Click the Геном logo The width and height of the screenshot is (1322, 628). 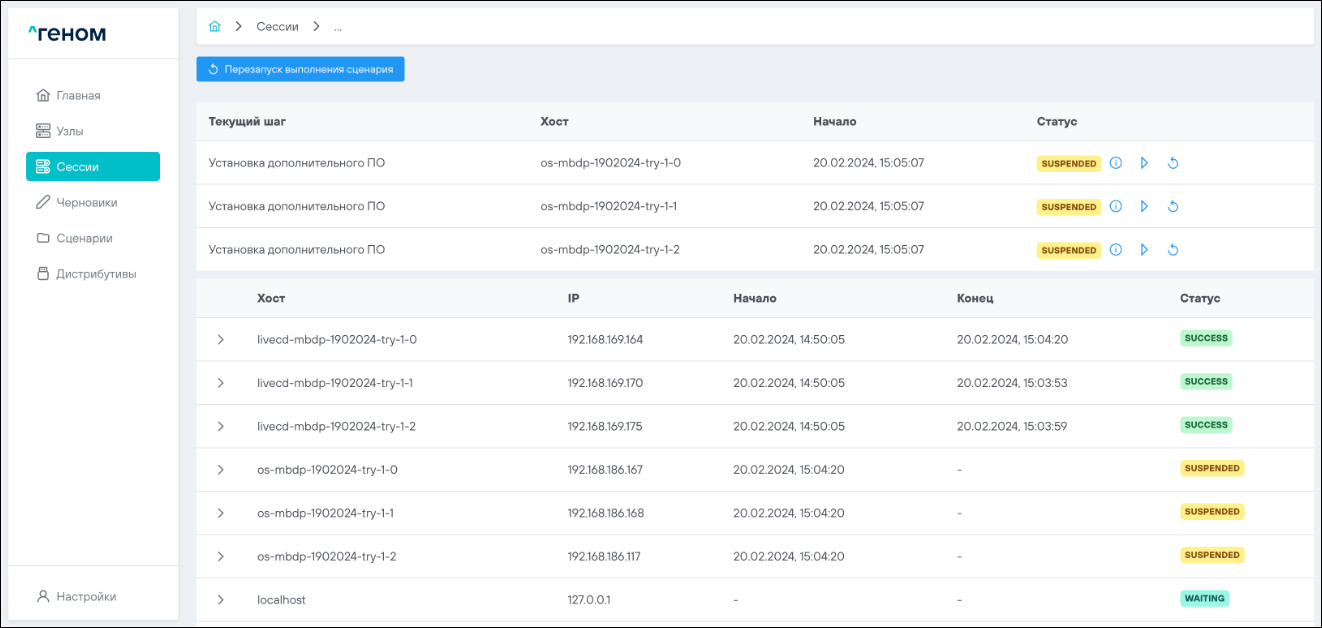point(67,34)
